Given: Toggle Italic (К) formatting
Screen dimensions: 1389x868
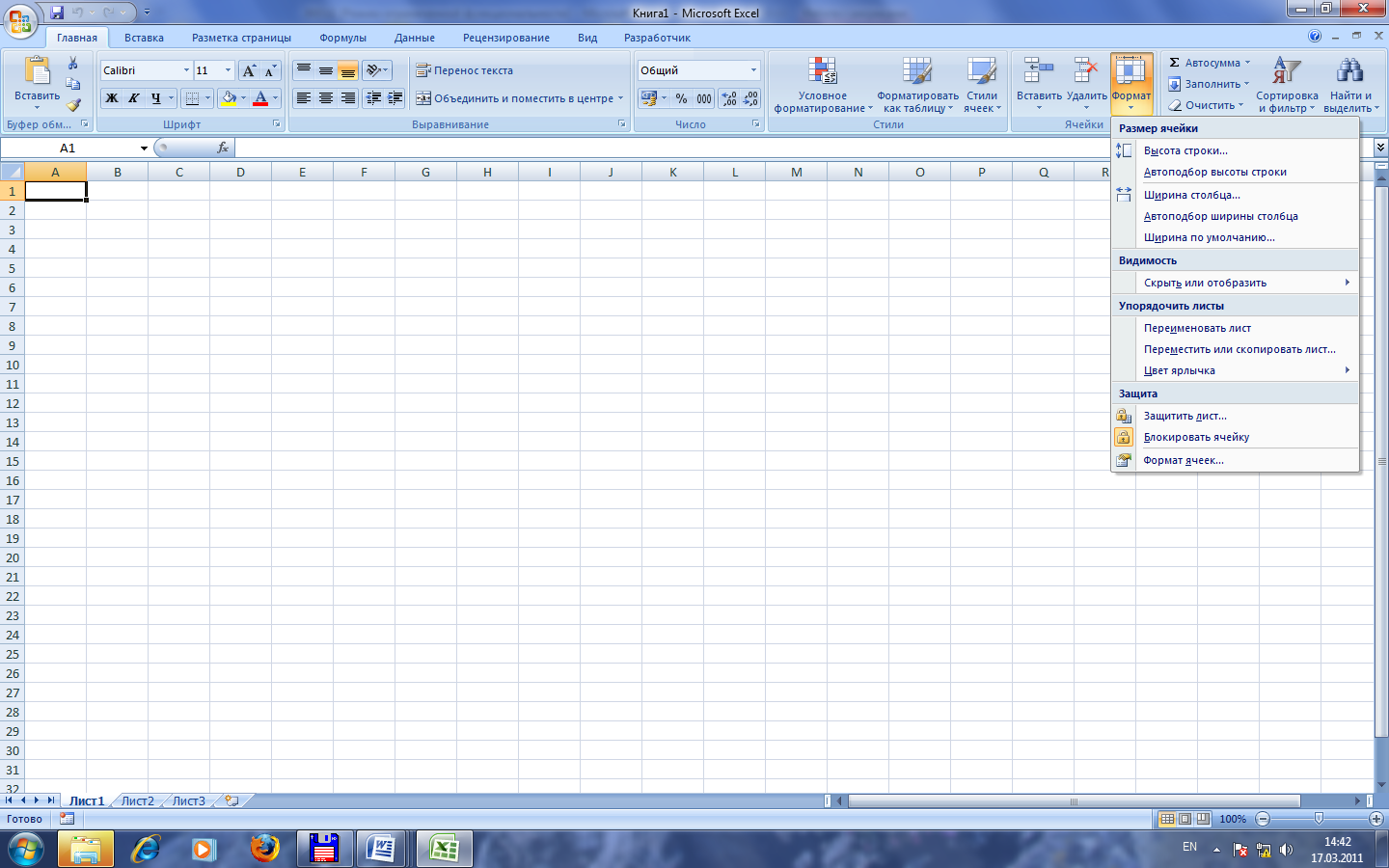Looking at the screenshot, I should [134, 98].
